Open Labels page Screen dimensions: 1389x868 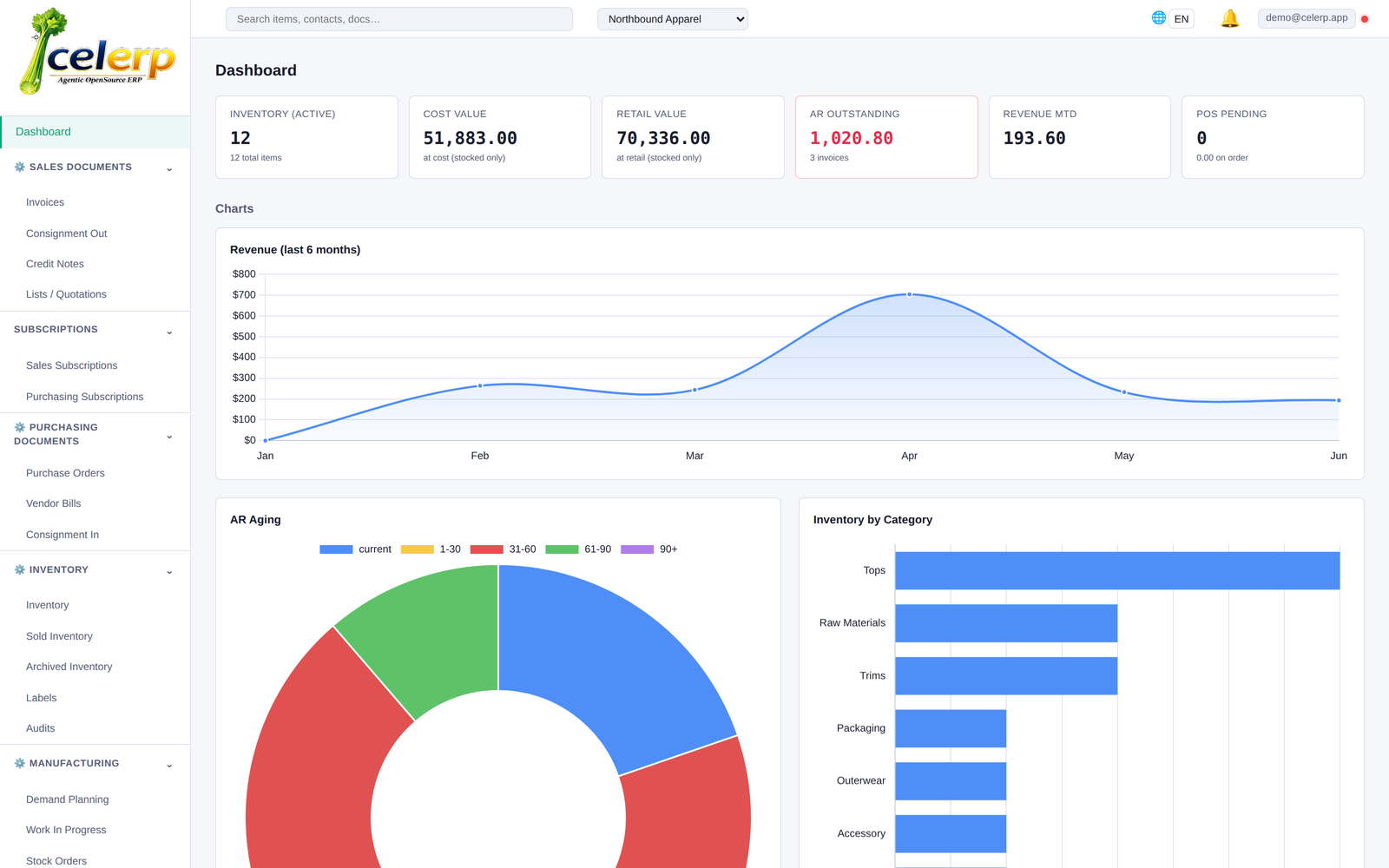pos(41,698)
